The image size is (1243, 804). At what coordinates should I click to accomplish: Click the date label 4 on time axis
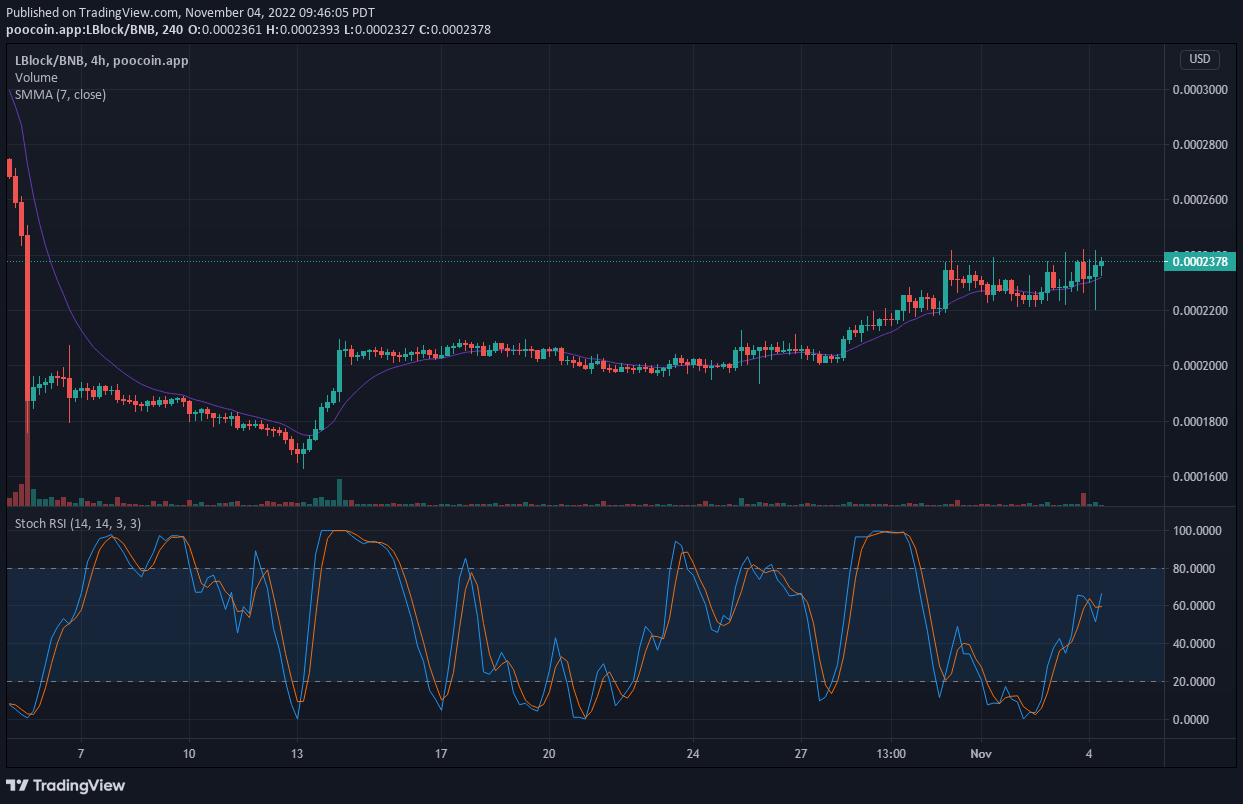coord(1088,752)
